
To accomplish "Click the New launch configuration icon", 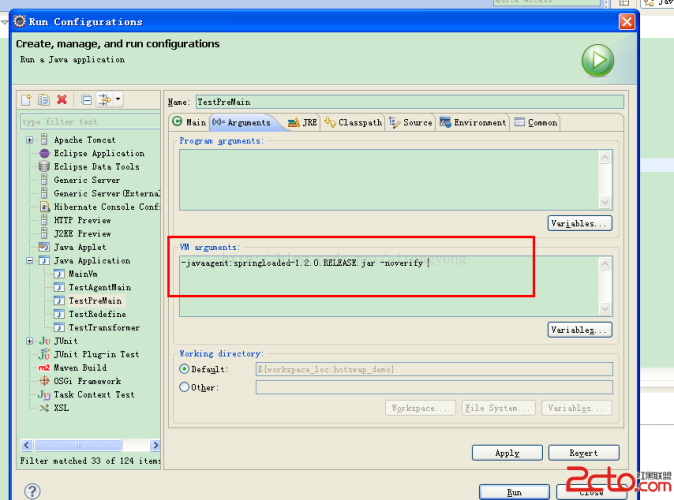I will [27, 100].
